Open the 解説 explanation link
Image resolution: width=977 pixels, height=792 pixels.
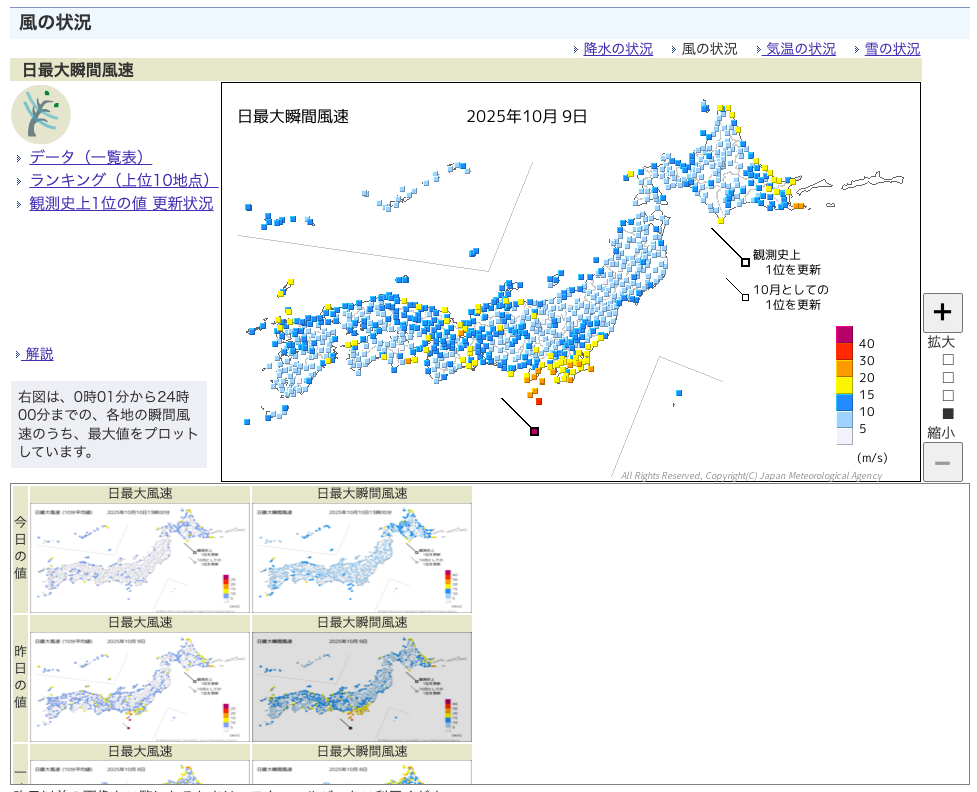click(39, 354)
